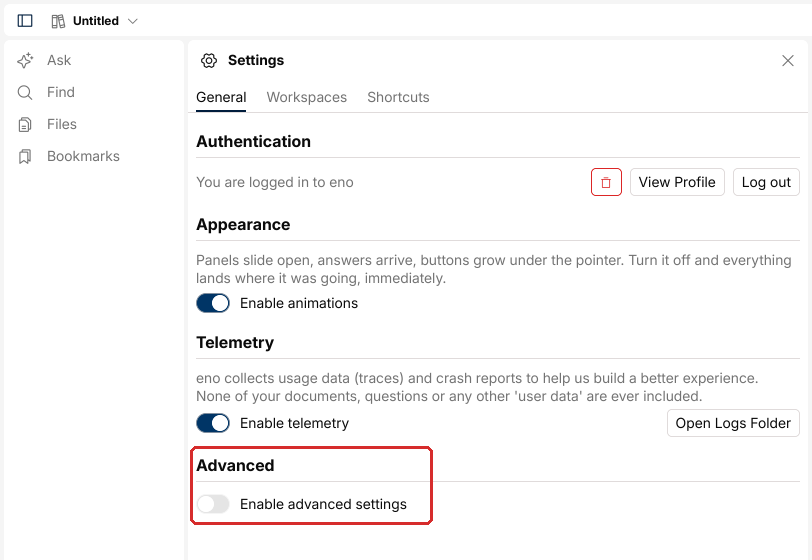
Task: Click the Bookmarks icon in sidebar
Action: click(25, 157)
